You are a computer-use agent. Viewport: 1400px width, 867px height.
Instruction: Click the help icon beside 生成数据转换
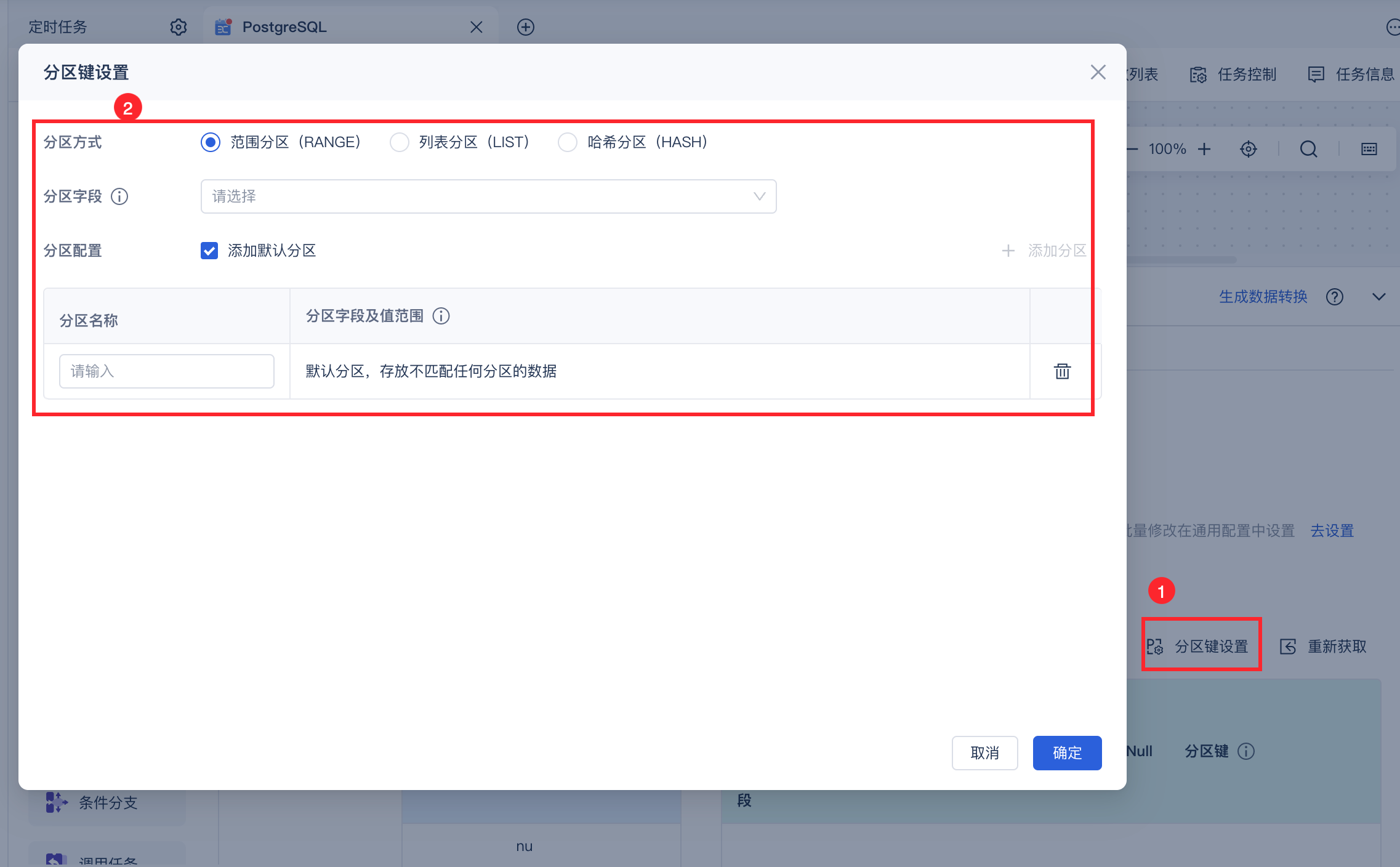pyautogui.click(x=1334, y=297)
